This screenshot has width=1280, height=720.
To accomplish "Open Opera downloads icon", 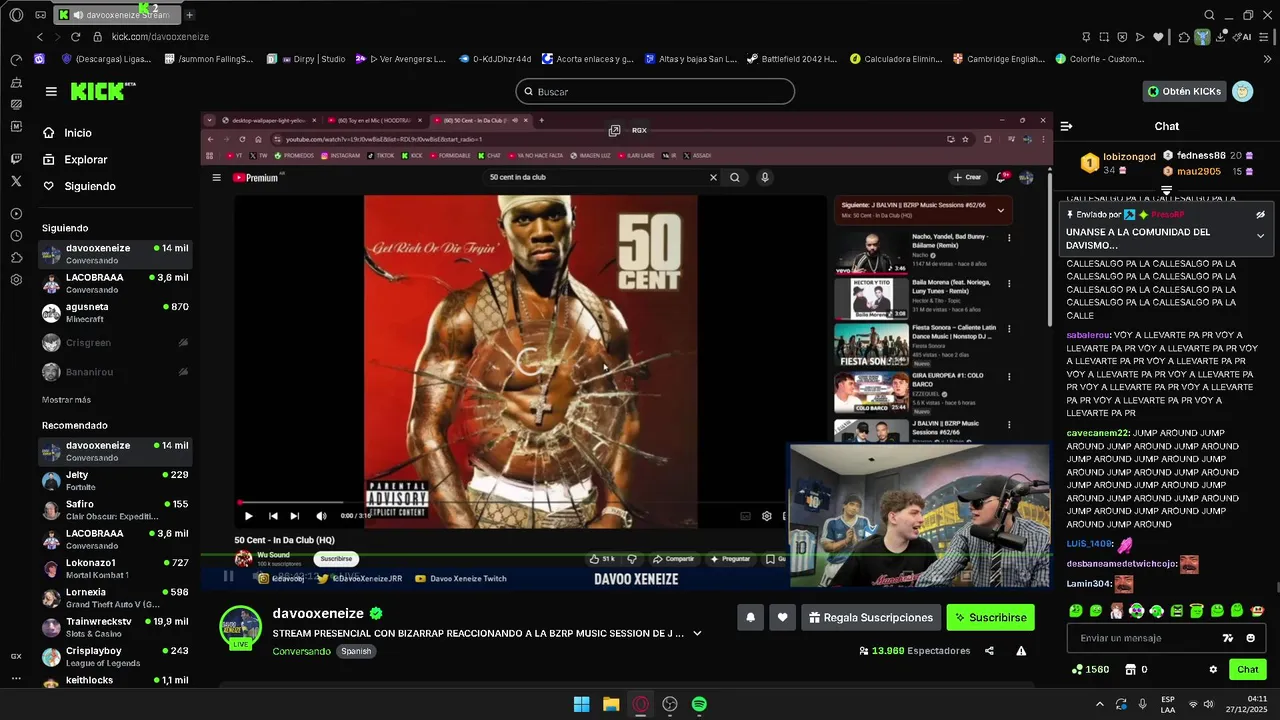I will [1220, 37].
